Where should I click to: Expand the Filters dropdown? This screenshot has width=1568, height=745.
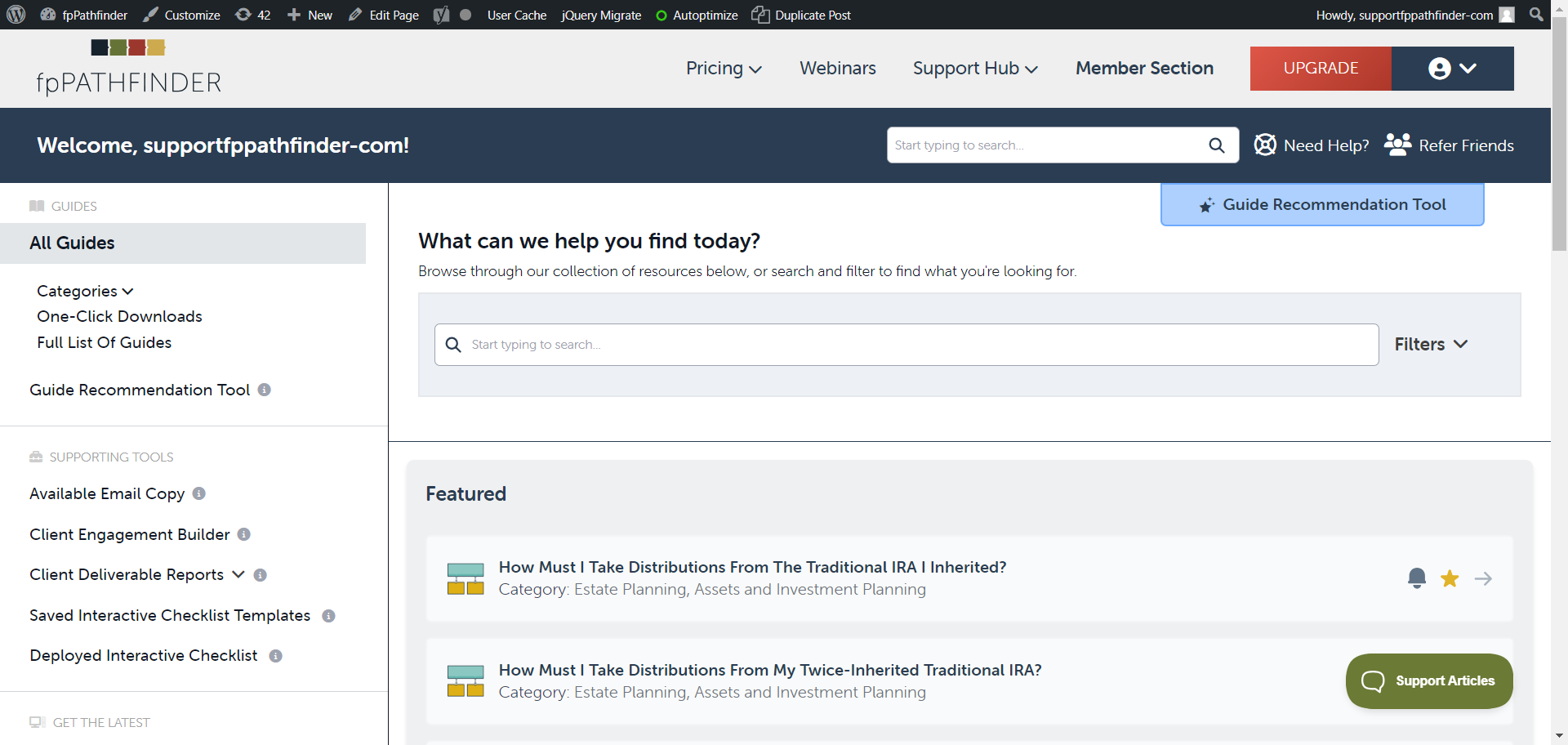tap(1431, 345)
